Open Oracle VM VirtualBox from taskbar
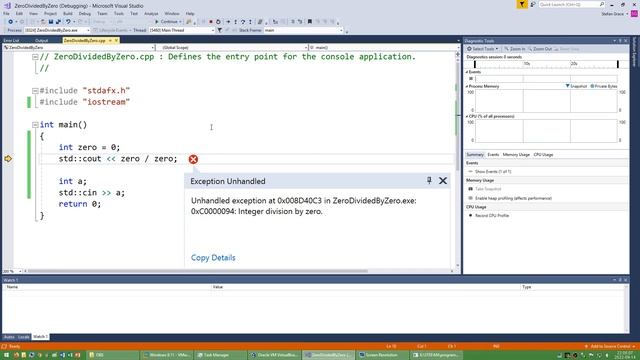 (x=275, y=355)
